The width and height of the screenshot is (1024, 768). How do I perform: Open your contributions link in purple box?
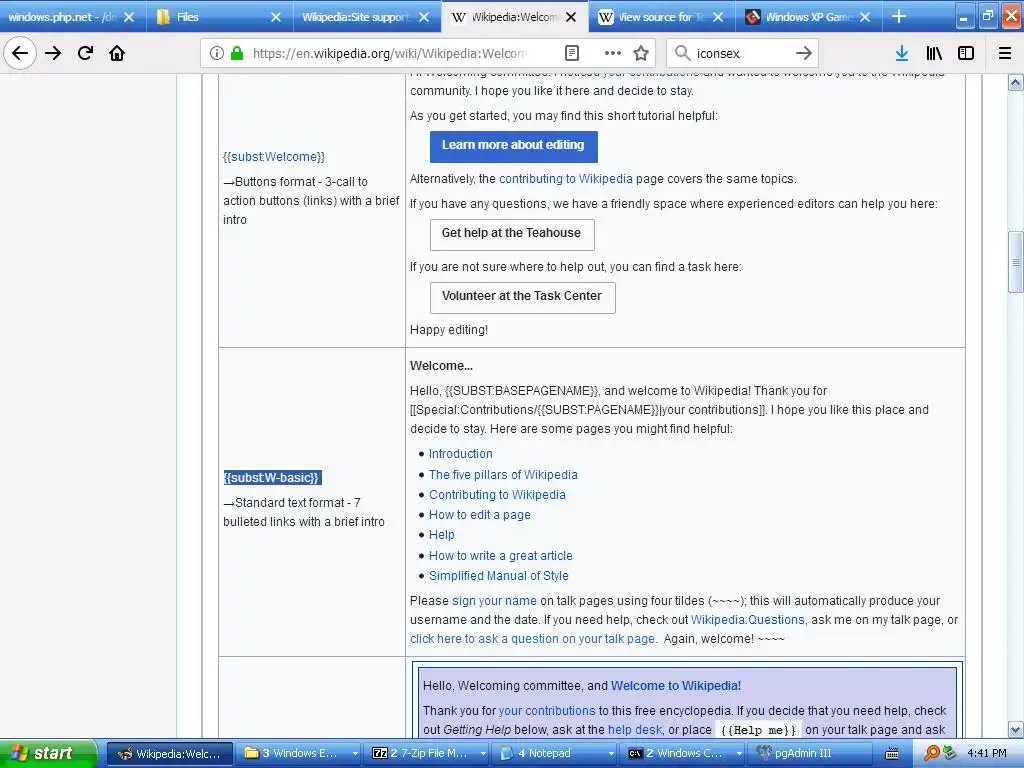(x=547, y=711)
